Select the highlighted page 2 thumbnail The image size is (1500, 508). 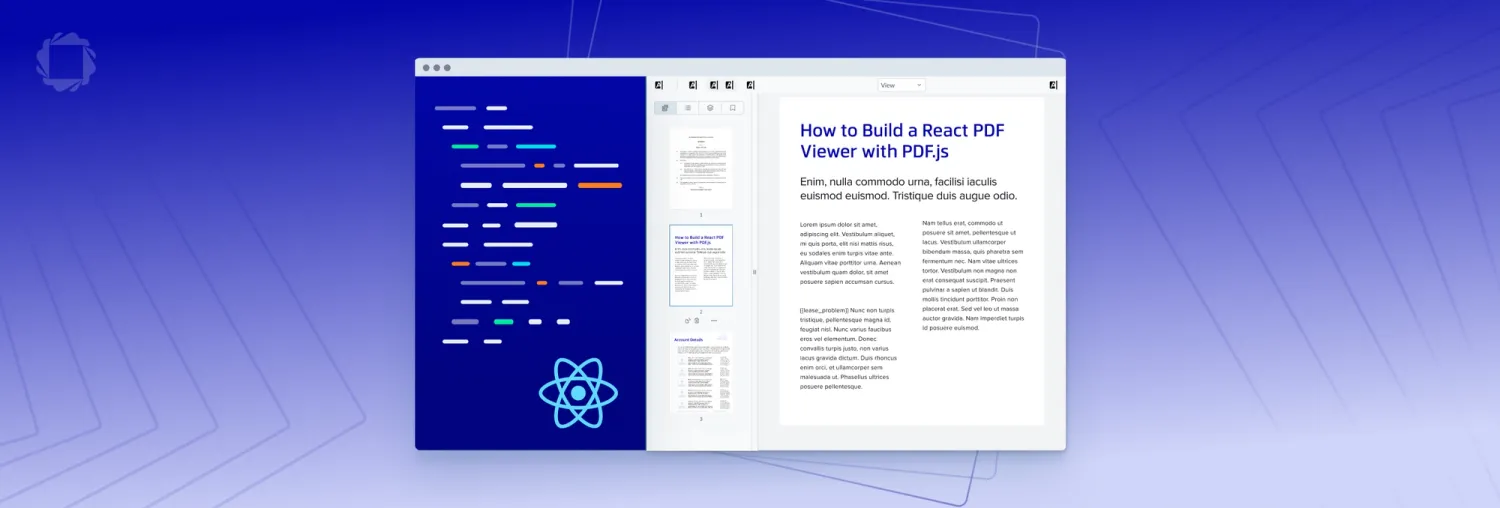pos(701,265)
